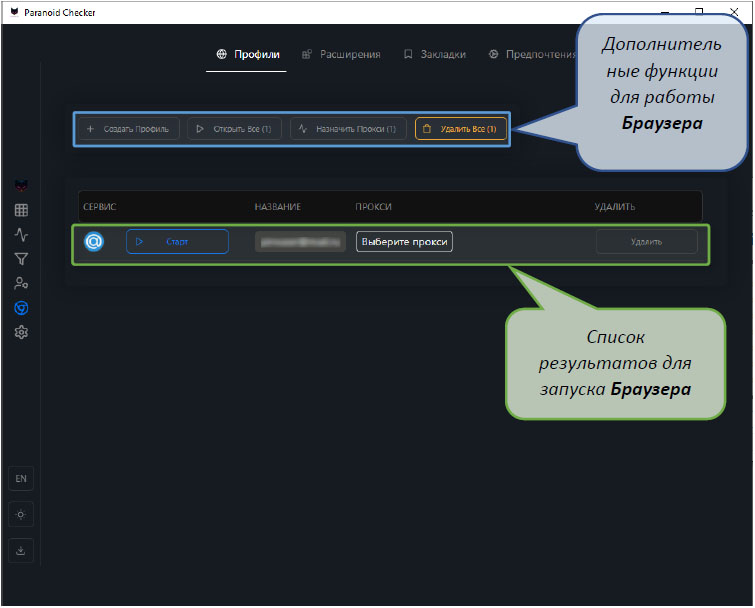Go to the Закладки tab
Image resolution: width=755 pixels, height=608 pixels.
tap(435, 54)
